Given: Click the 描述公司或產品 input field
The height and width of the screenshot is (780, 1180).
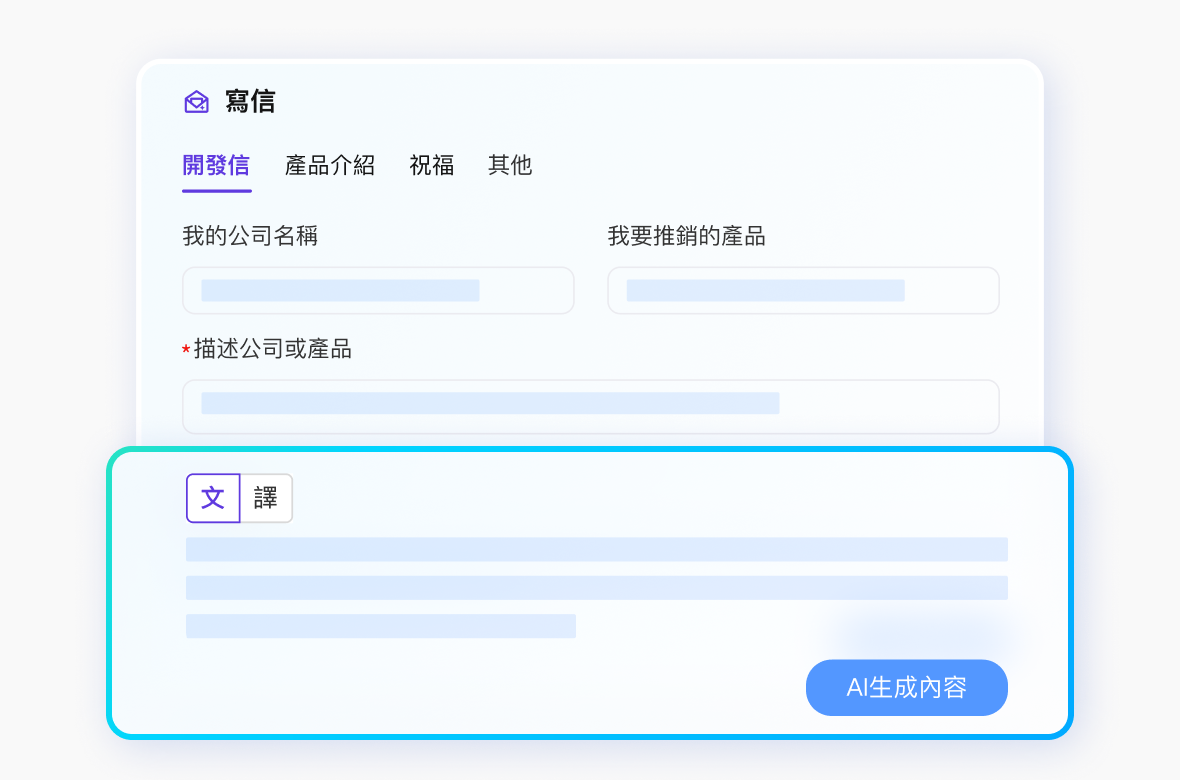Looking at the screenshot, I should (x=590, y=406).
